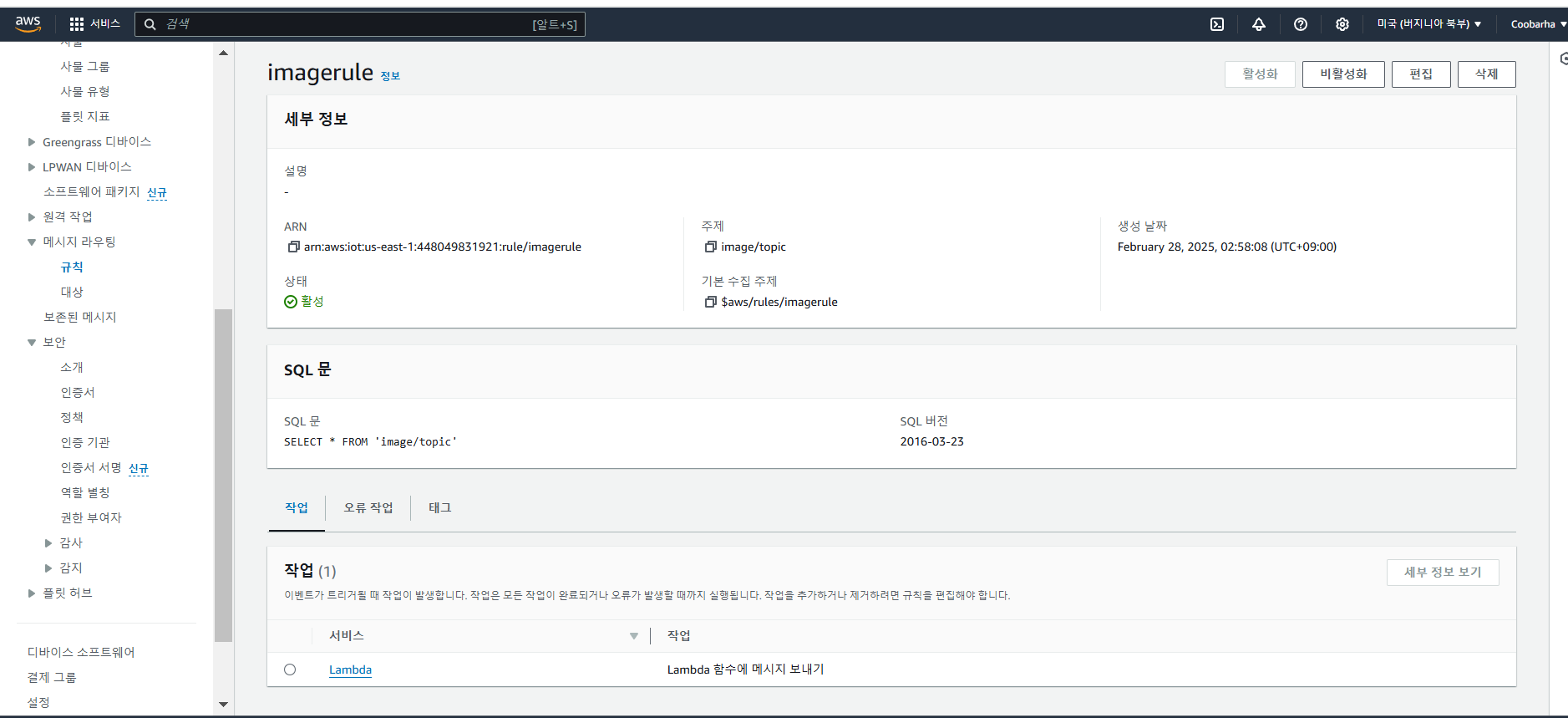Viewport: 1568px width, 718px height.
Task: Open the Lambda service link
Action: pos(350,670)
